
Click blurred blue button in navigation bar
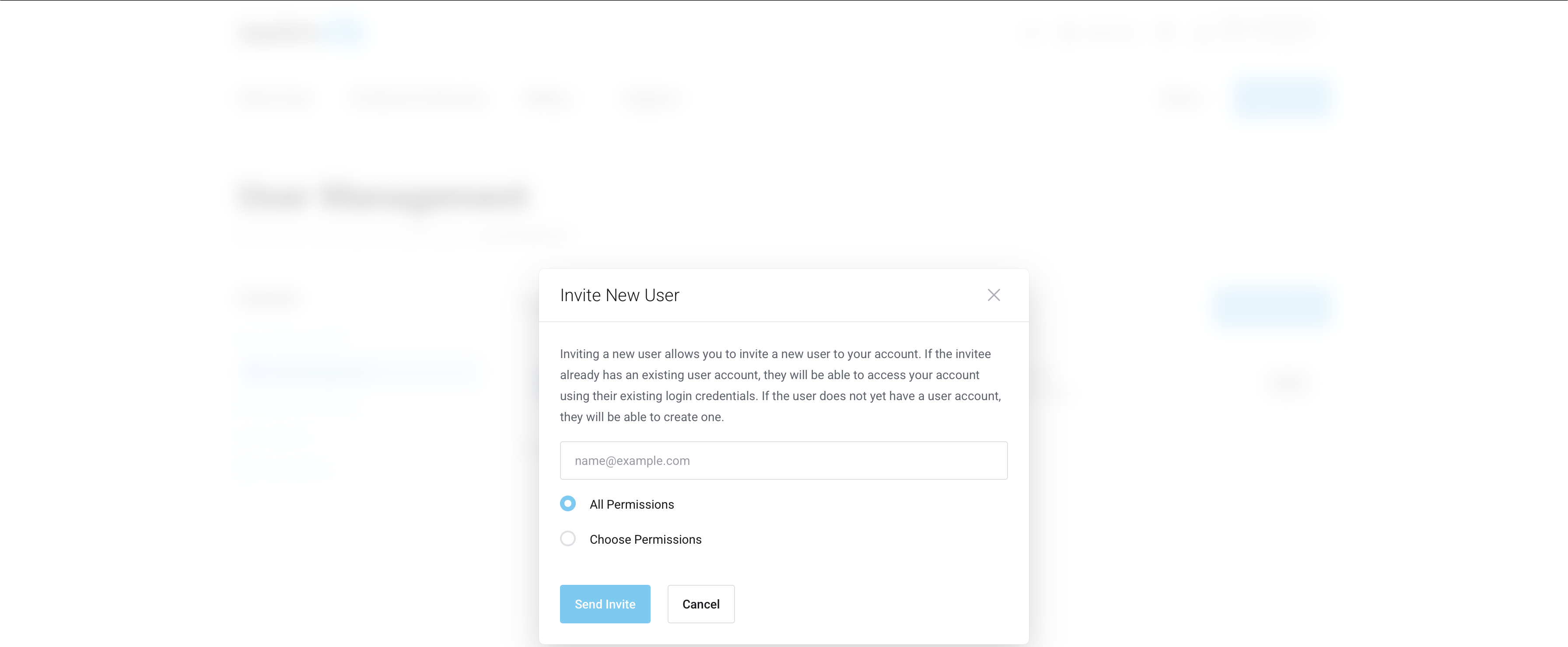click(x=1281, y=98)
